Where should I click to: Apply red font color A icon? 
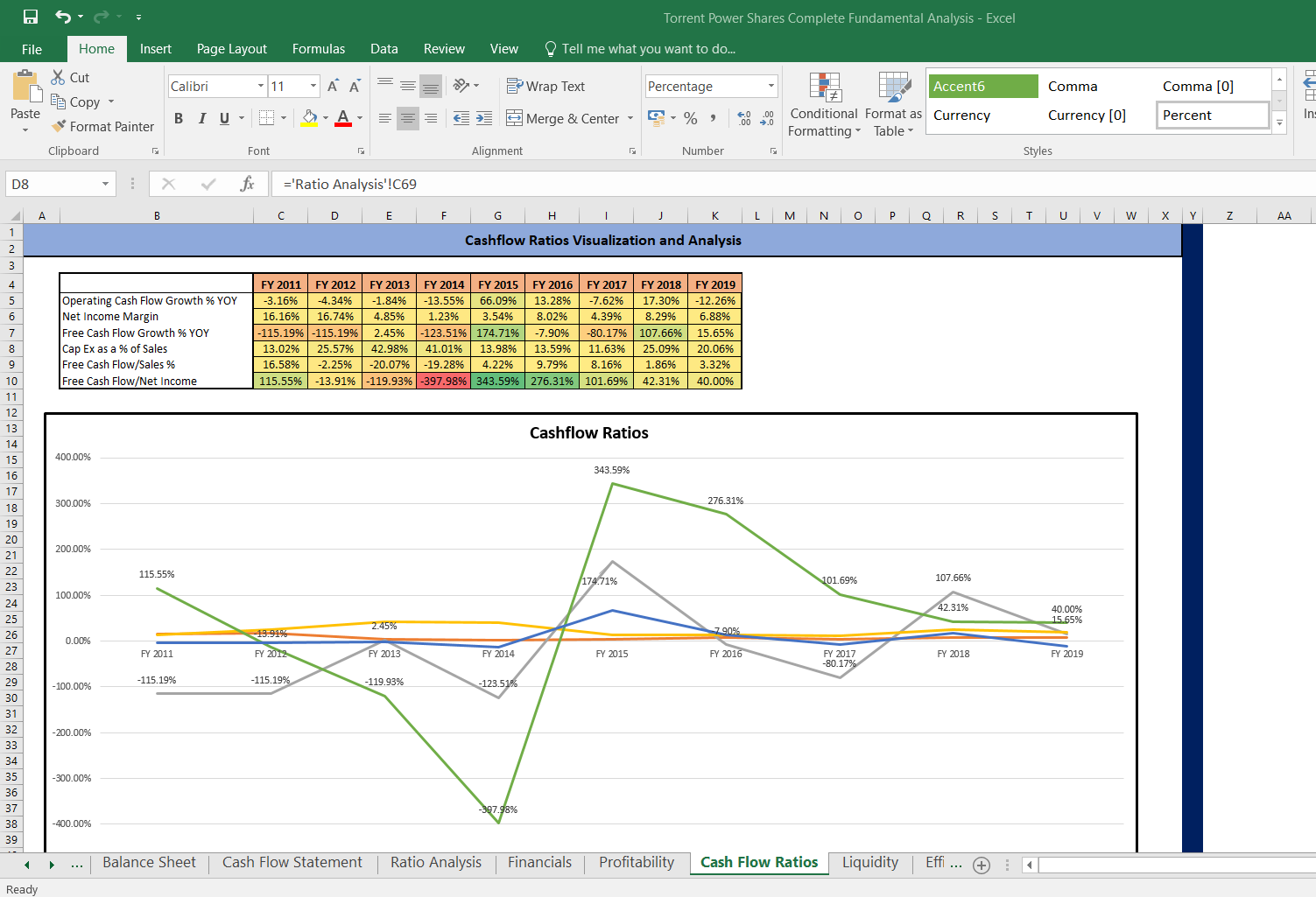343,118
